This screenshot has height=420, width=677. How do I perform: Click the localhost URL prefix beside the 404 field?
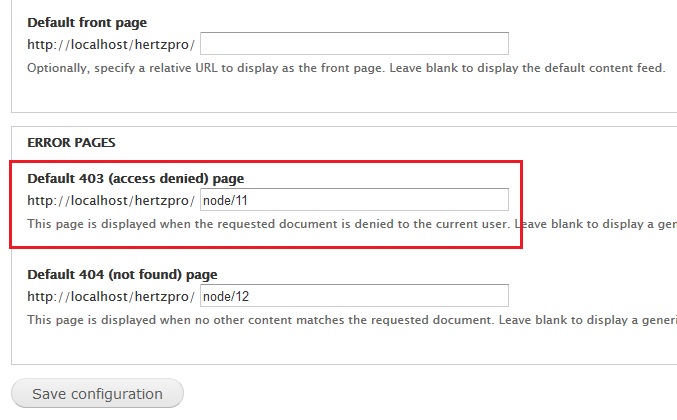coord(110,297)
